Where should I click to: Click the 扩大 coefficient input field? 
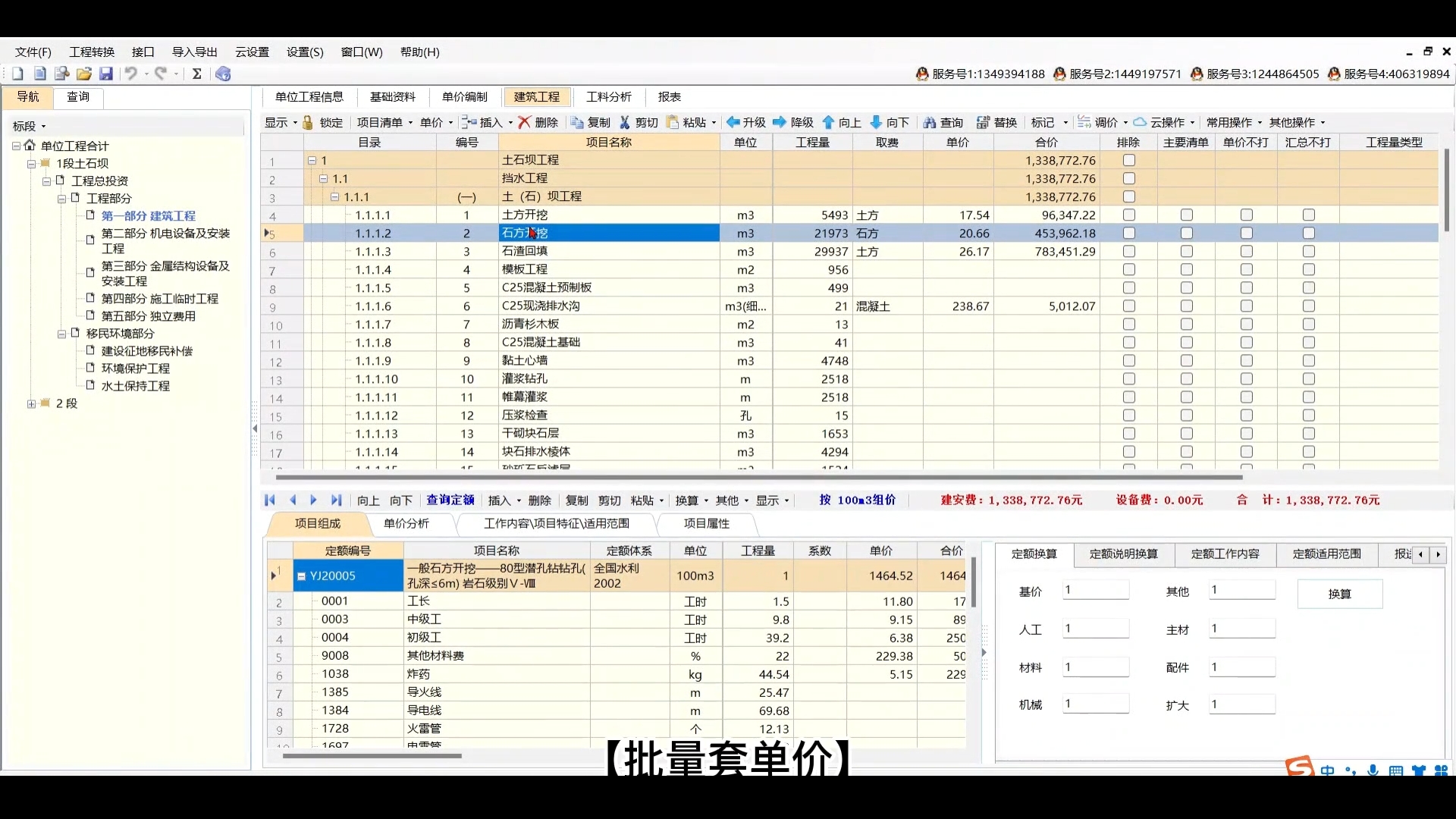pyautogui.click(x=1242, y=704)
